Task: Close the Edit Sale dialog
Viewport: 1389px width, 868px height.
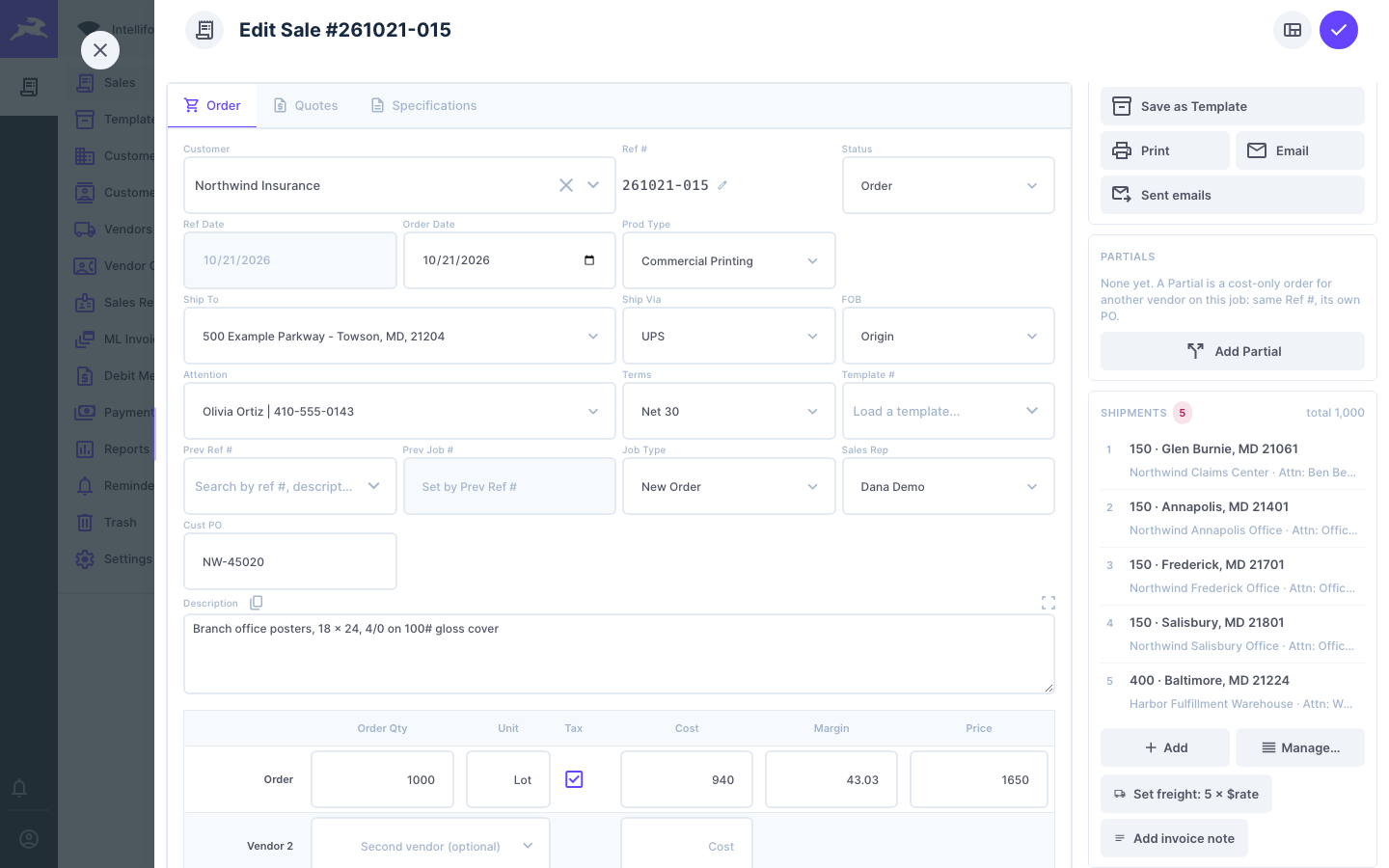Action: coord(100,50)
